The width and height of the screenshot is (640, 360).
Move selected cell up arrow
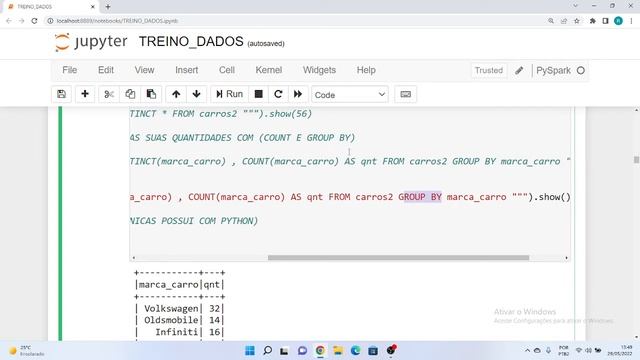coord(176,94)
